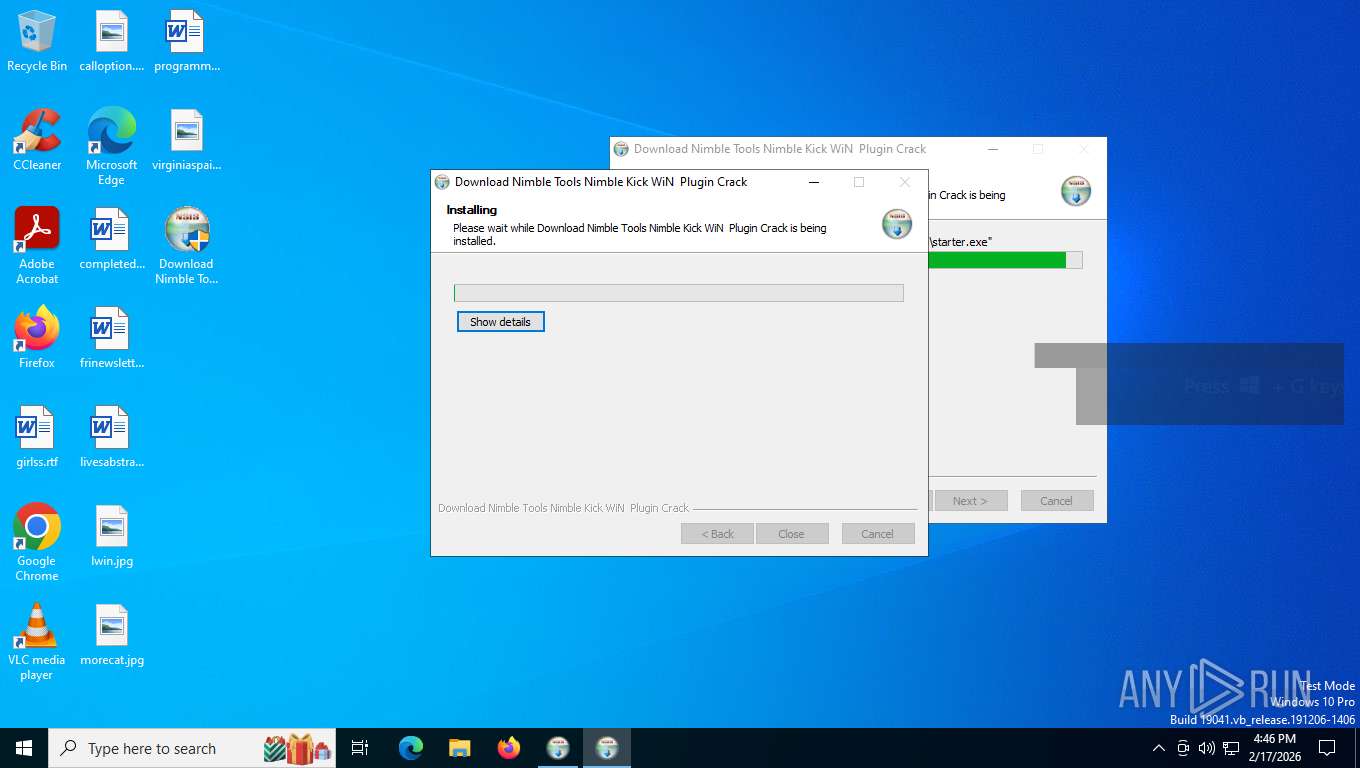Open the Recycle Bin desktop icon
Viewport: 1360px width, 768px height.
tap(37, 42)
